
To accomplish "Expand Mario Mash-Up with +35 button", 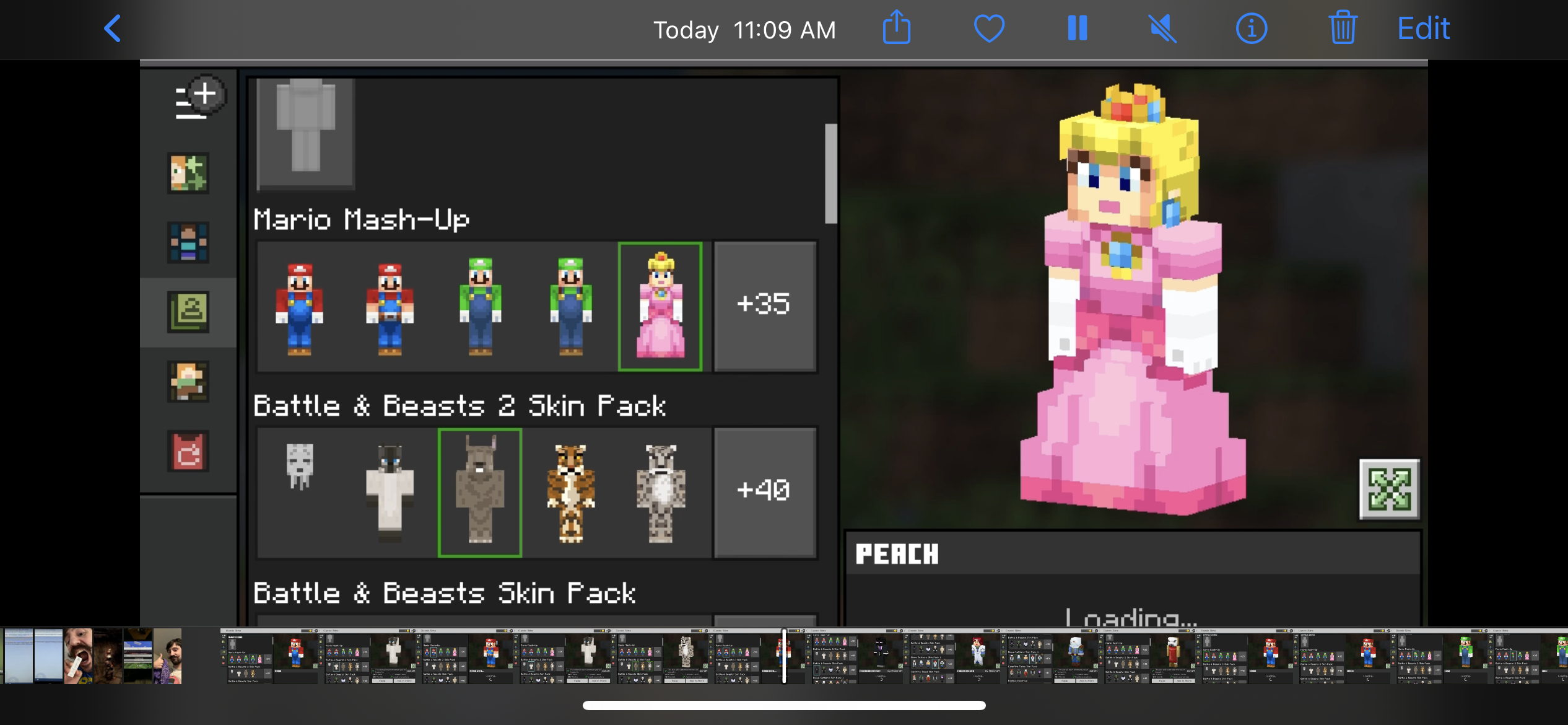I will pos(764,305).
